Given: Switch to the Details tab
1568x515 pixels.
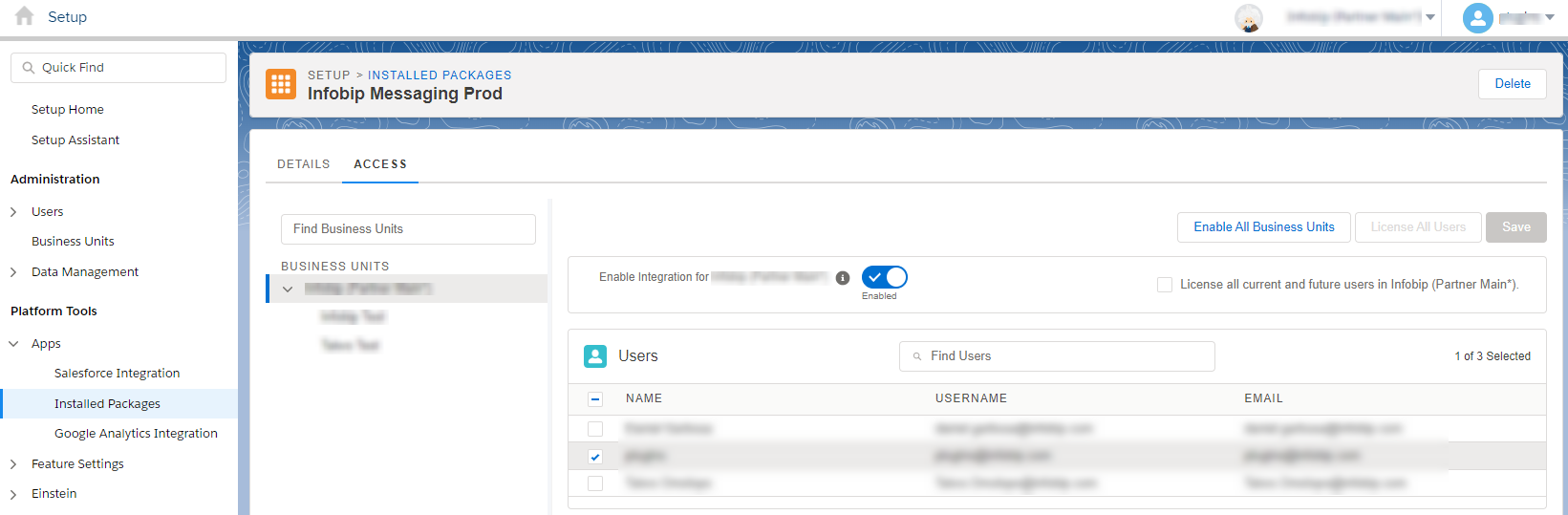Looking at the screenshot, I should click(x=303, y=164).
